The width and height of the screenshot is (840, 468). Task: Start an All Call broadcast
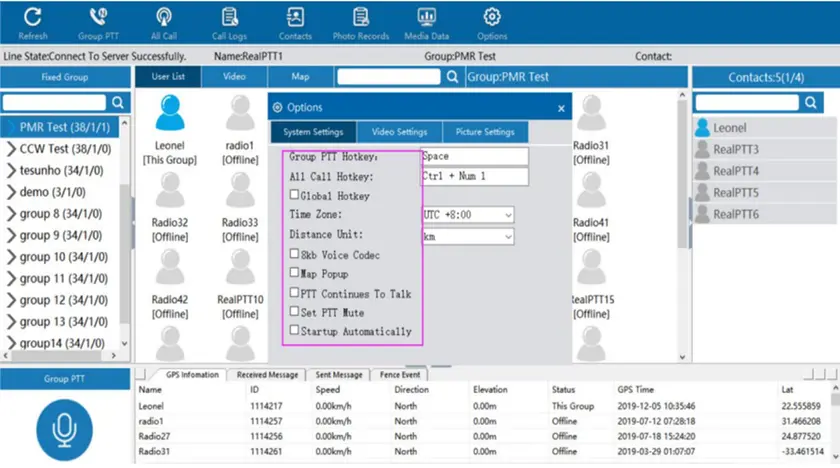point(163,21)
